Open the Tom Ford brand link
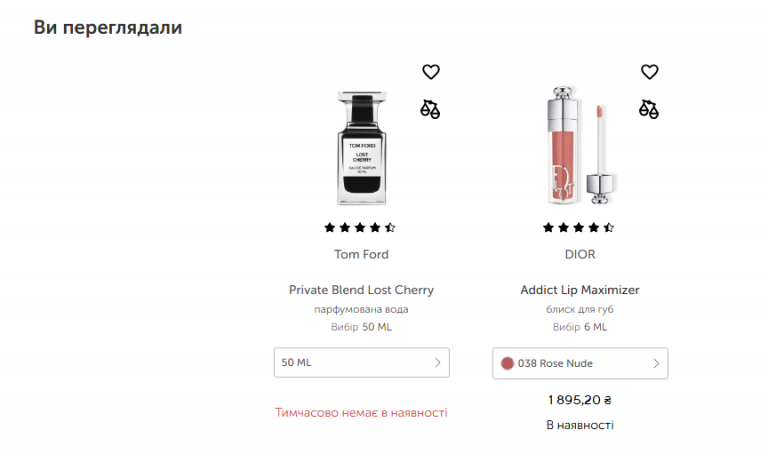This screenshot has width=768, height=454. point(361,254)
